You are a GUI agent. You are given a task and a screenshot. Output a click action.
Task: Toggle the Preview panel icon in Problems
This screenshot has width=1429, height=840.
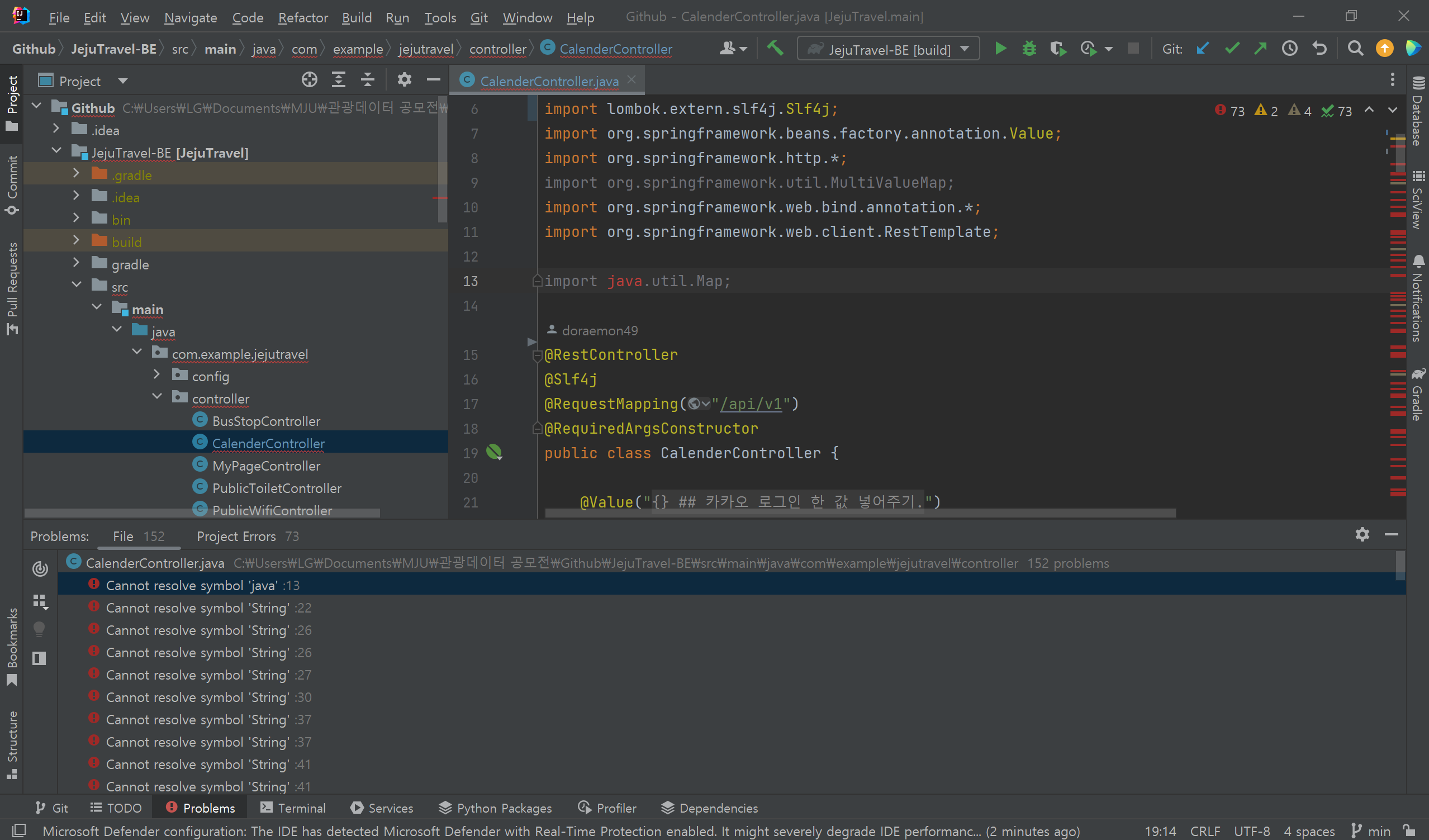click(39, 658)
